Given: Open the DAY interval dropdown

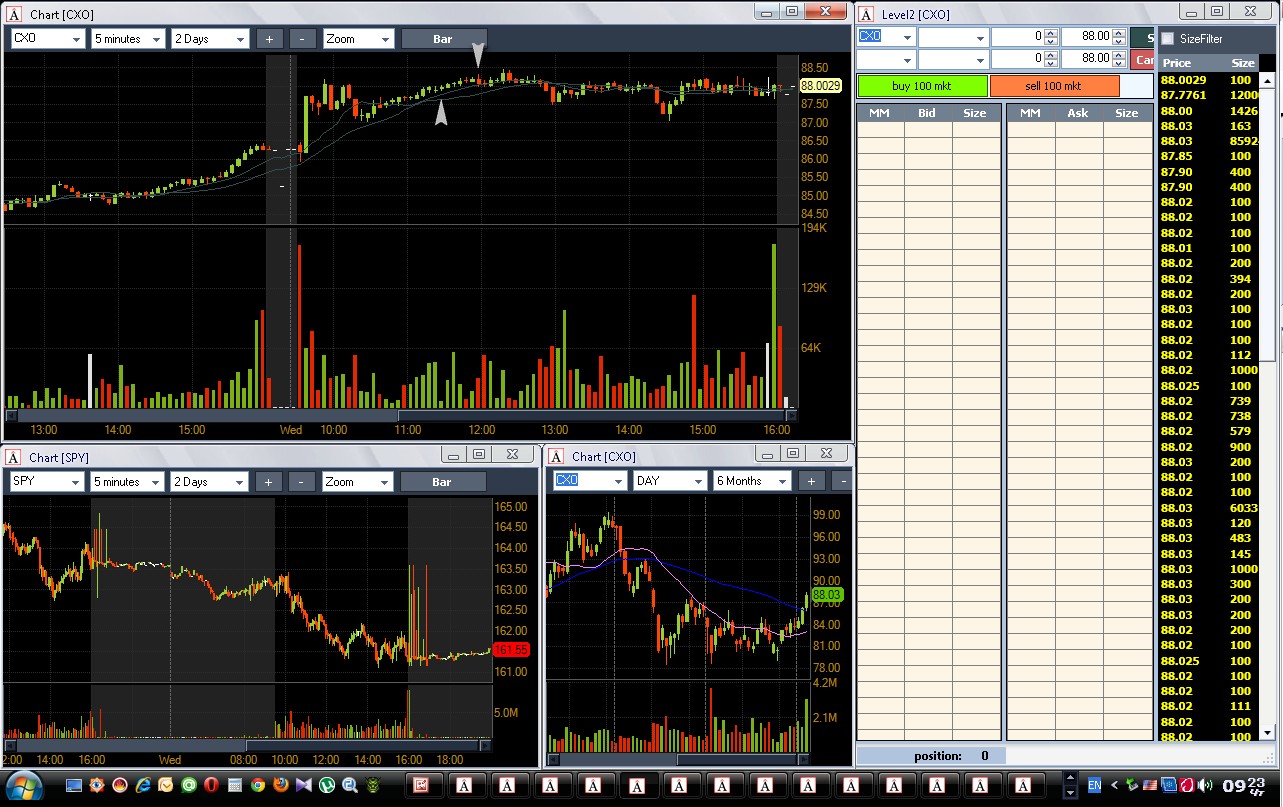Looking at the screenshot, I should tap(669, 481).
